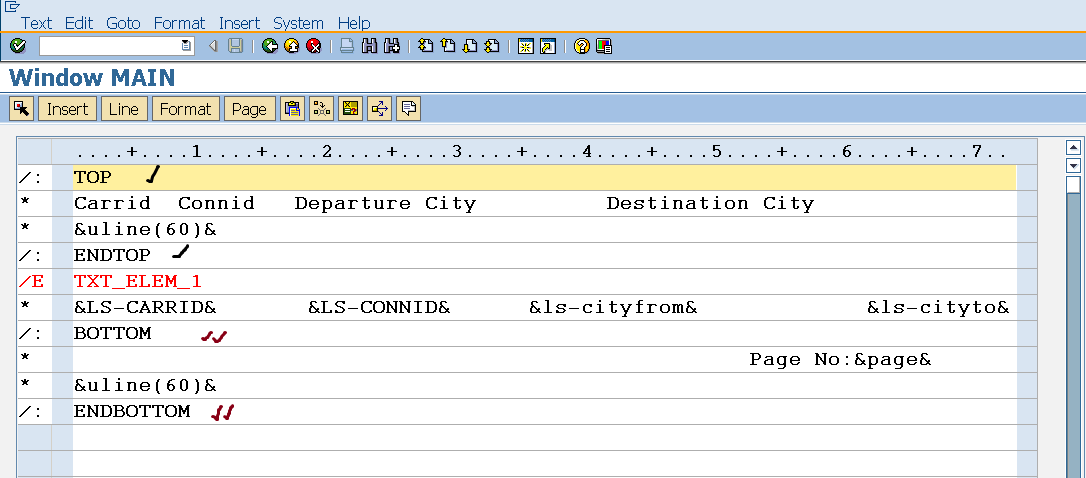1086x478 pixels.
Task: Click the 'Carrid' heading text
Action: pos(112,203)
